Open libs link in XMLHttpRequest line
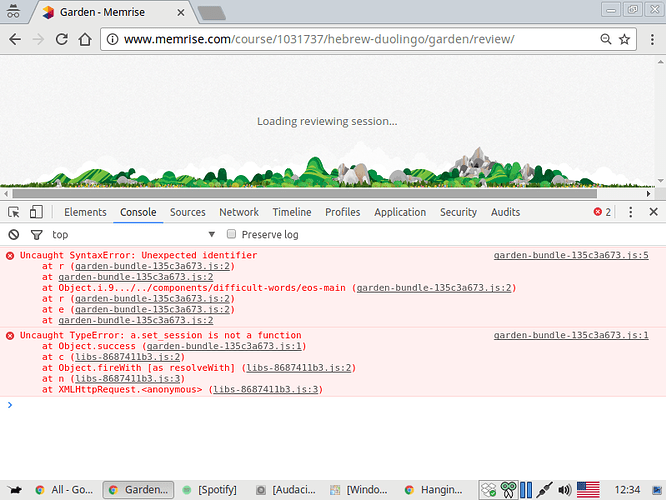666x500 pixels. [266, 390]
